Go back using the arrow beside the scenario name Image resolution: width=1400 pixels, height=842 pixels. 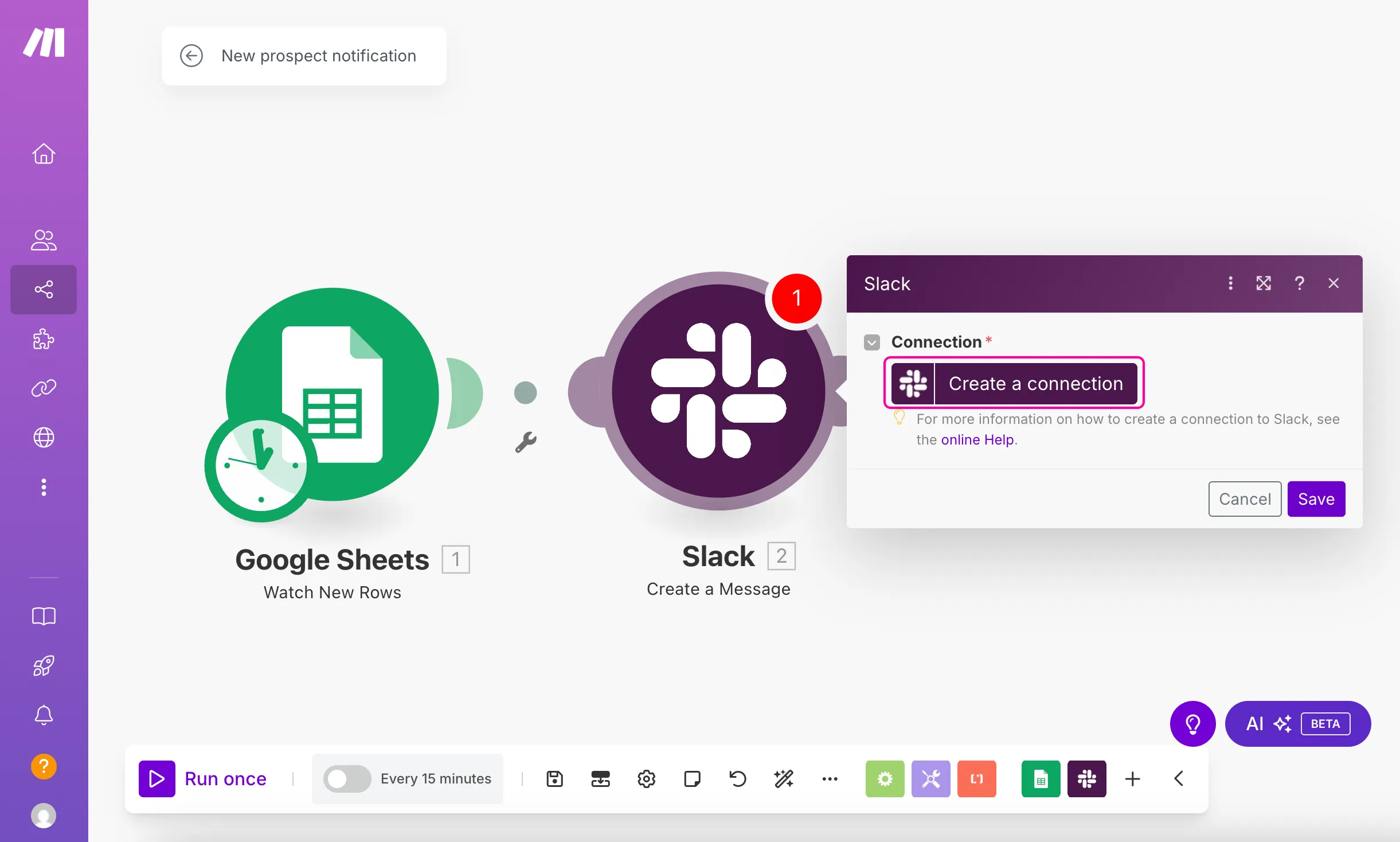pos(191,56)
